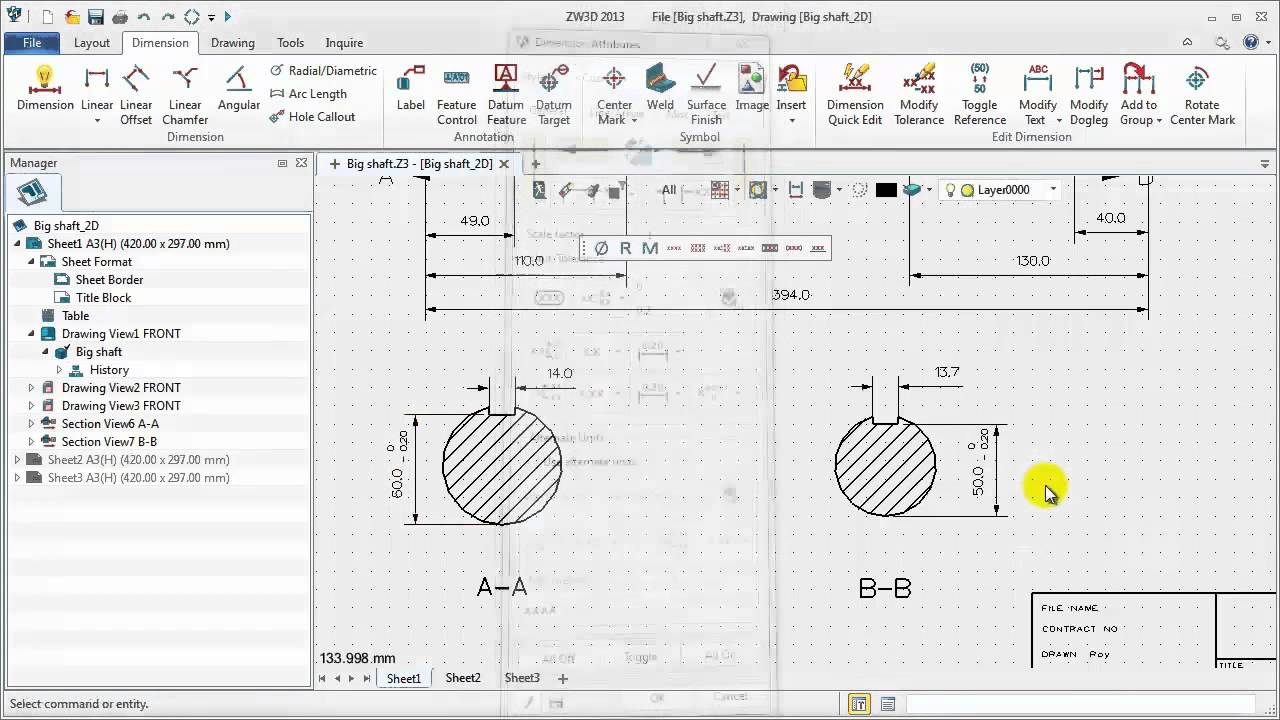Toggle Reference dimension tool
The width and height of the screenshot is (1280, 720).
click(980, 96)
